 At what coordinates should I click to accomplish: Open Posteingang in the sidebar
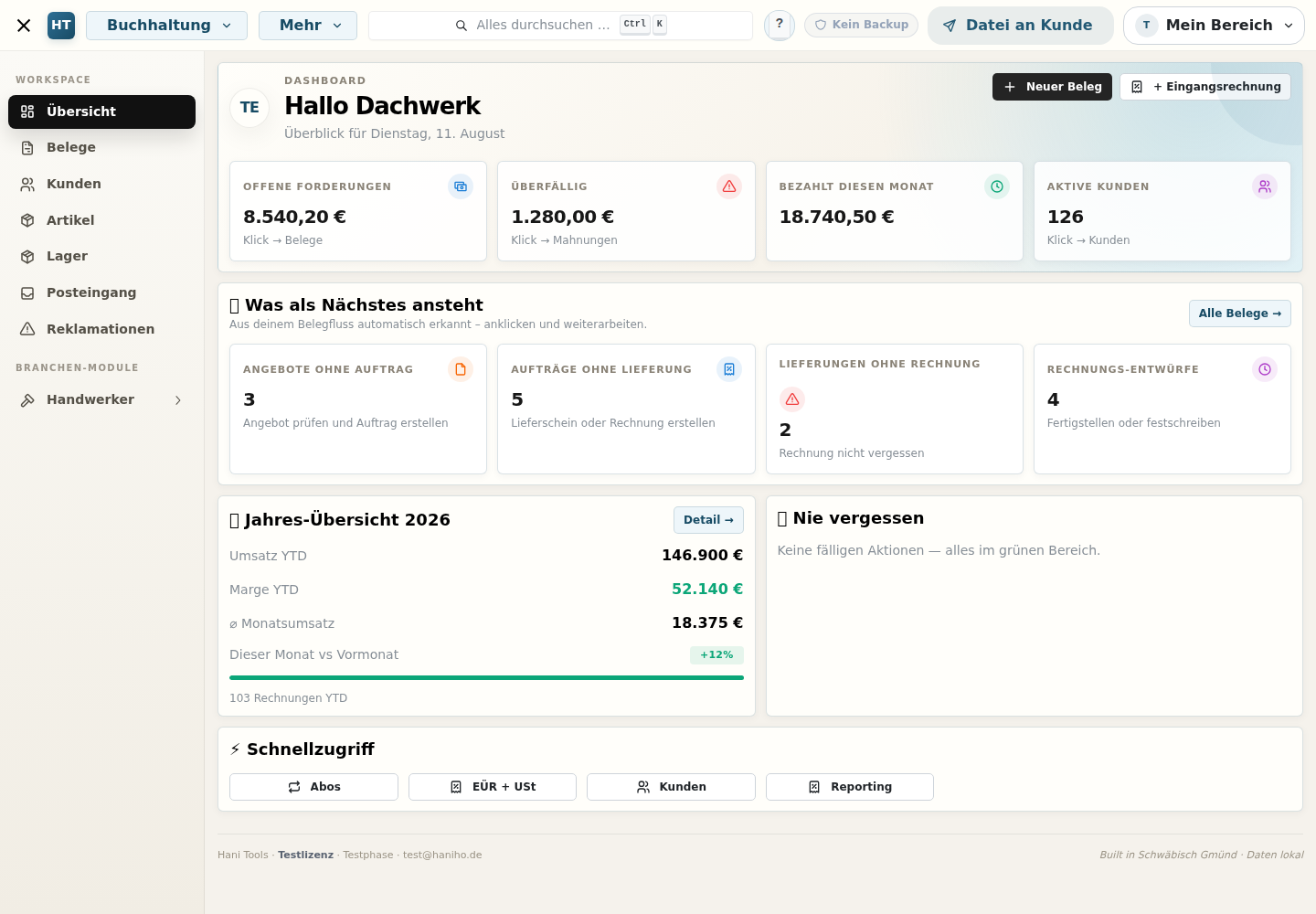[101, 292]
